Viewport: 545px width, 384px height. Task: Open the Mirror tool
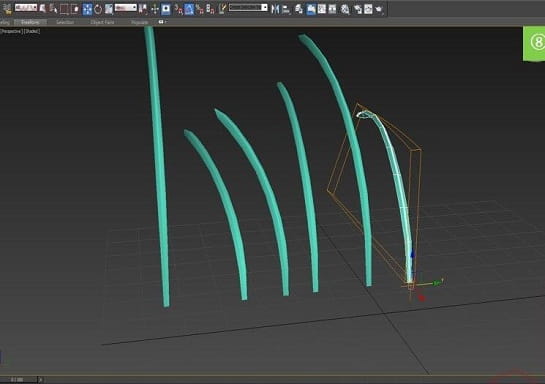pos(275,9)
